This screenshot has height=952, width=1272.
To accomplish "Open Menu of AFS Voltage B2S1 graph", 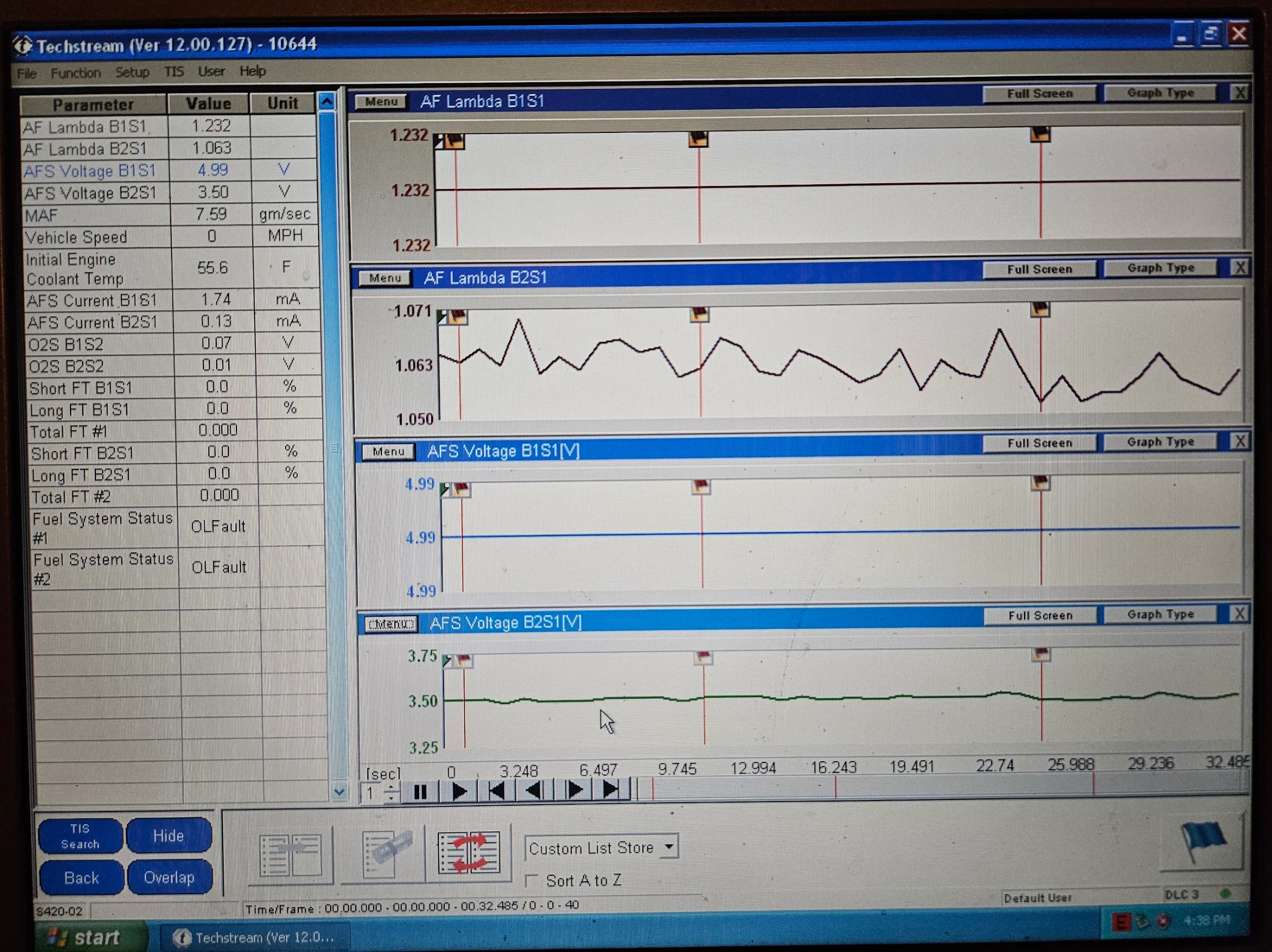I will [x=391, y=624].
